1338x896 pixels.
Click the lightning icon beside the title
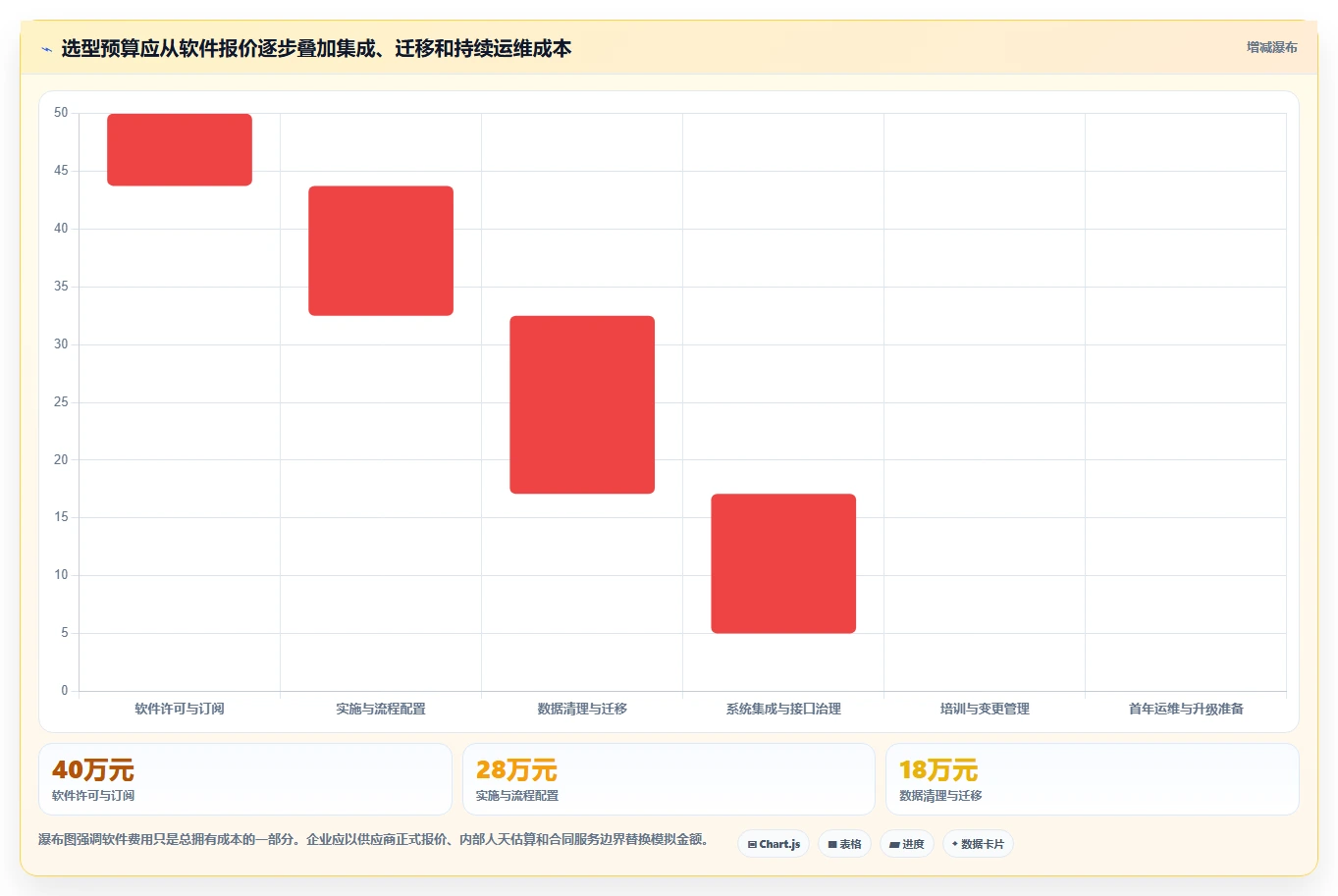[x=46, y=49]
